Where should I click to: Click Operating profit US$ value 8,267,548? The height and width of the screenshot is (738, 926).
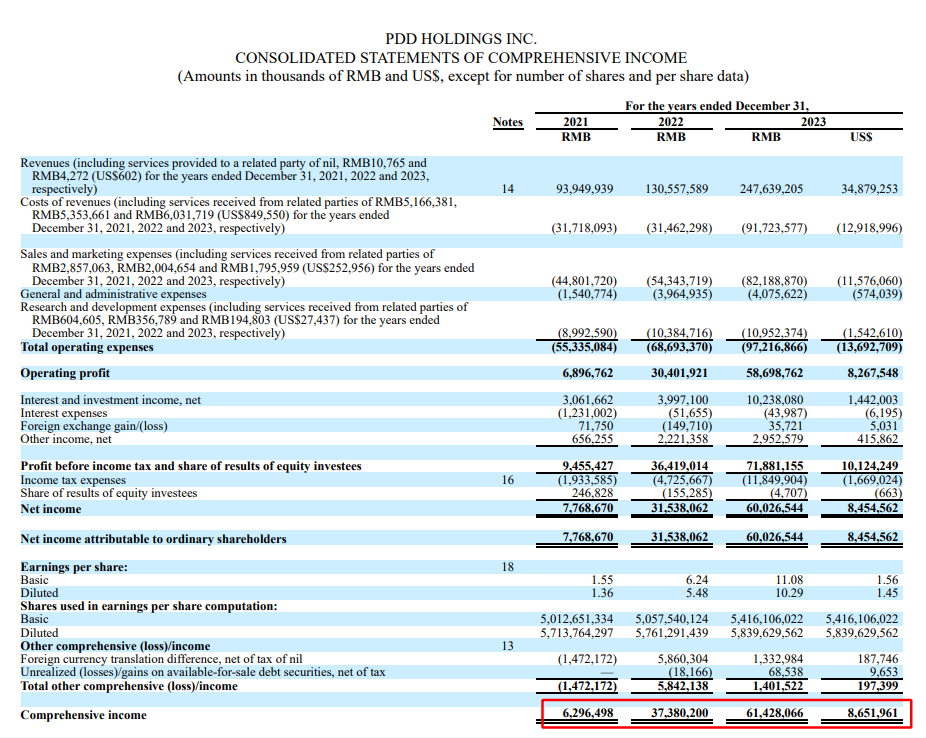click(x=873, y=373)
